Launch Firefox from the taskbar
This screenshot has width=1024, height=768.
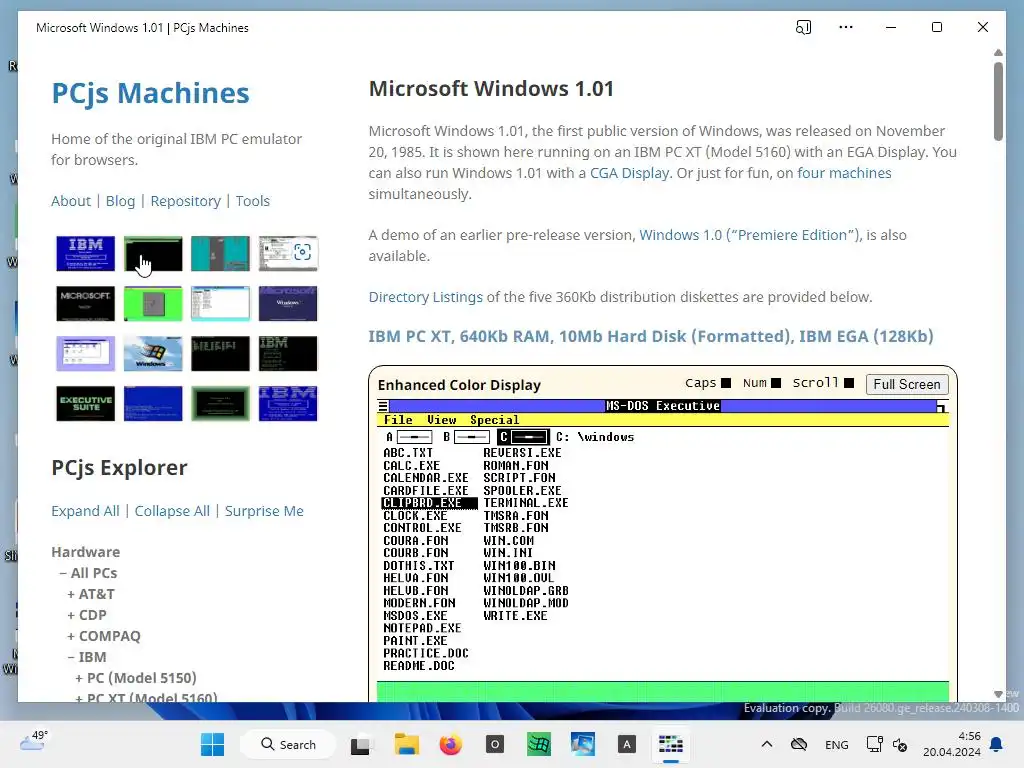[450, 744]
